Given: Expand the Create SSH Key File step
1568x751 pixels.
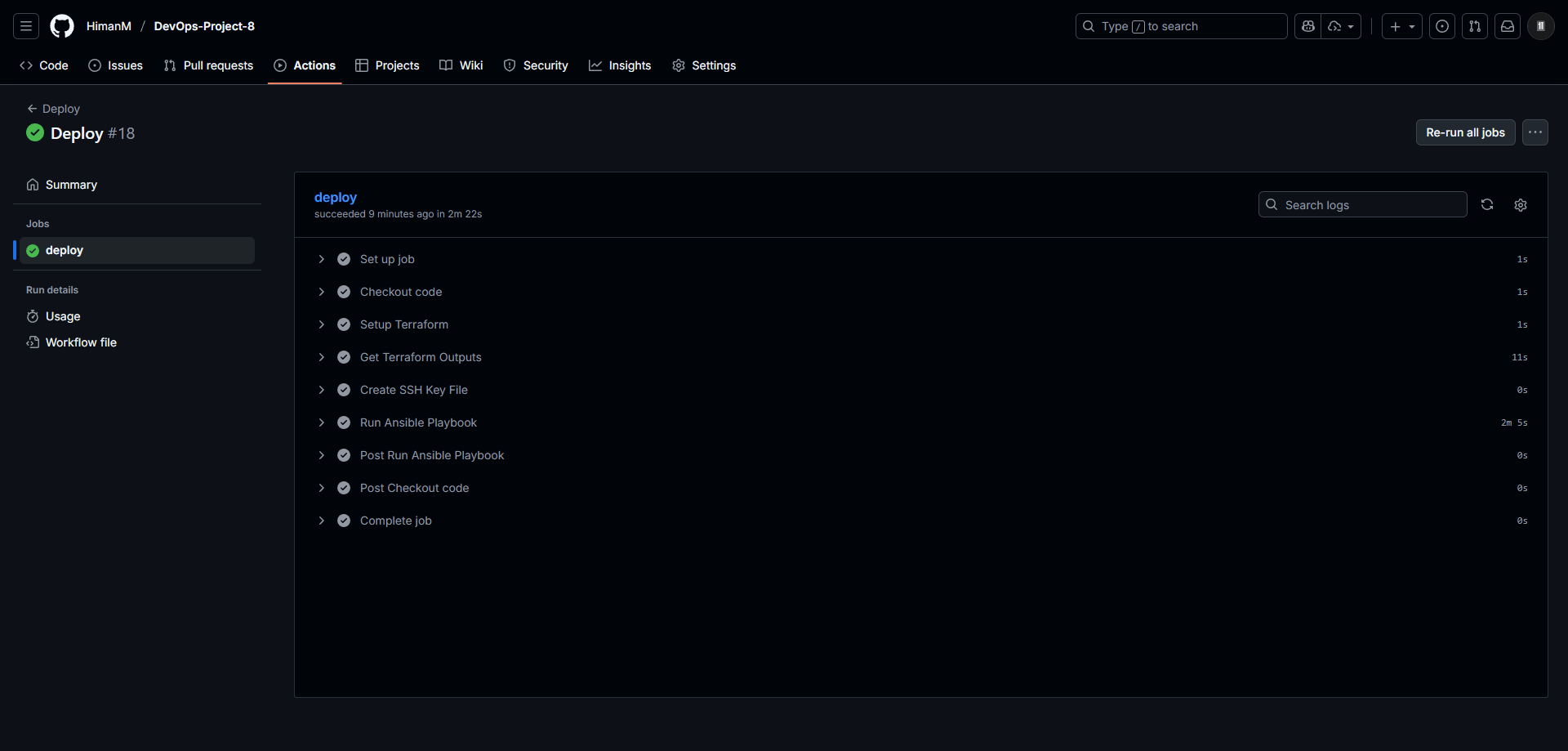Looking at the screenshot, I should (413, 390).
